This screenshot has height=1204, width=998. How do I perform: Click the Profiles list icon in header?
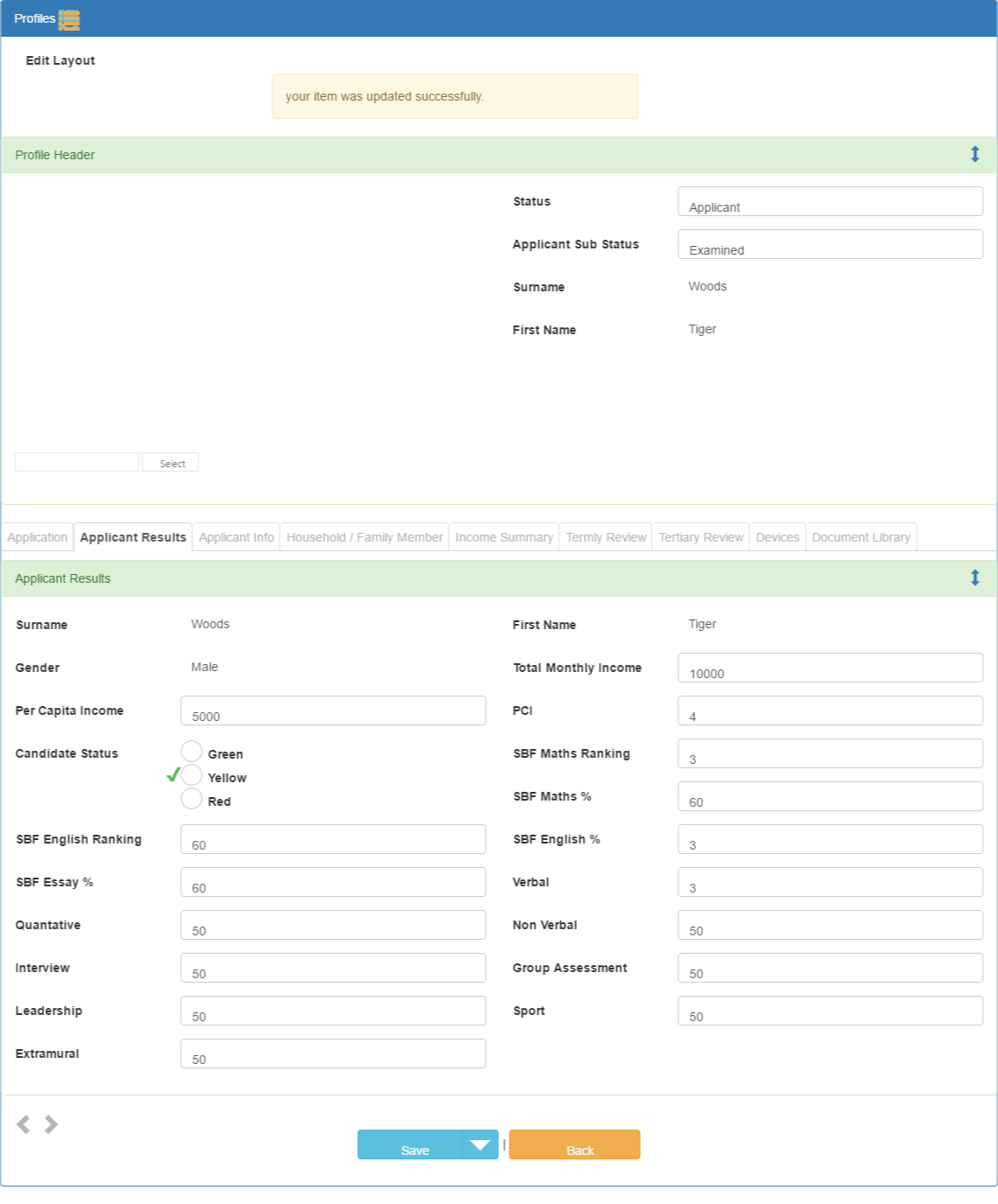tap(69, 19)
